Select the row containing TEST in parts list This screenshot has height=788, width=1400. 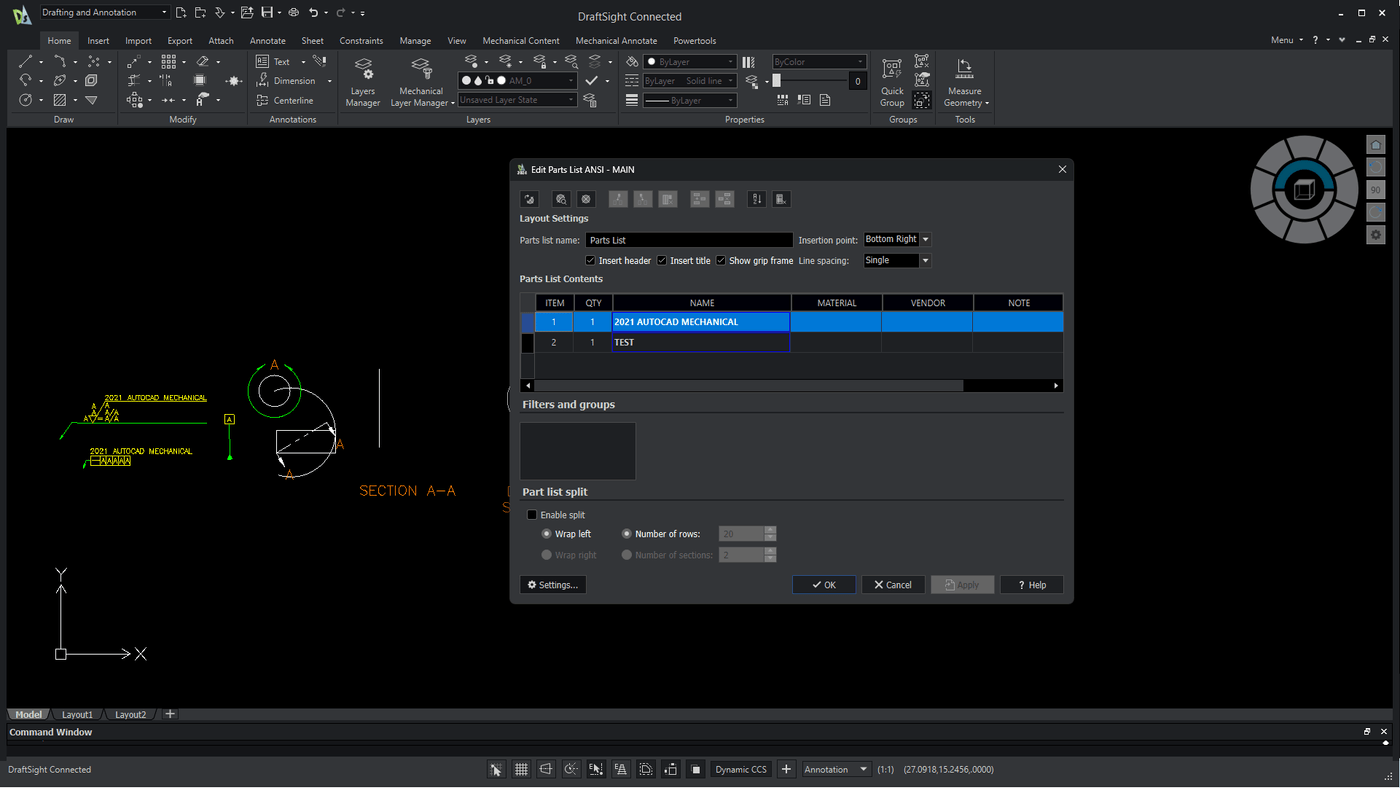click(x=700, y=342)
